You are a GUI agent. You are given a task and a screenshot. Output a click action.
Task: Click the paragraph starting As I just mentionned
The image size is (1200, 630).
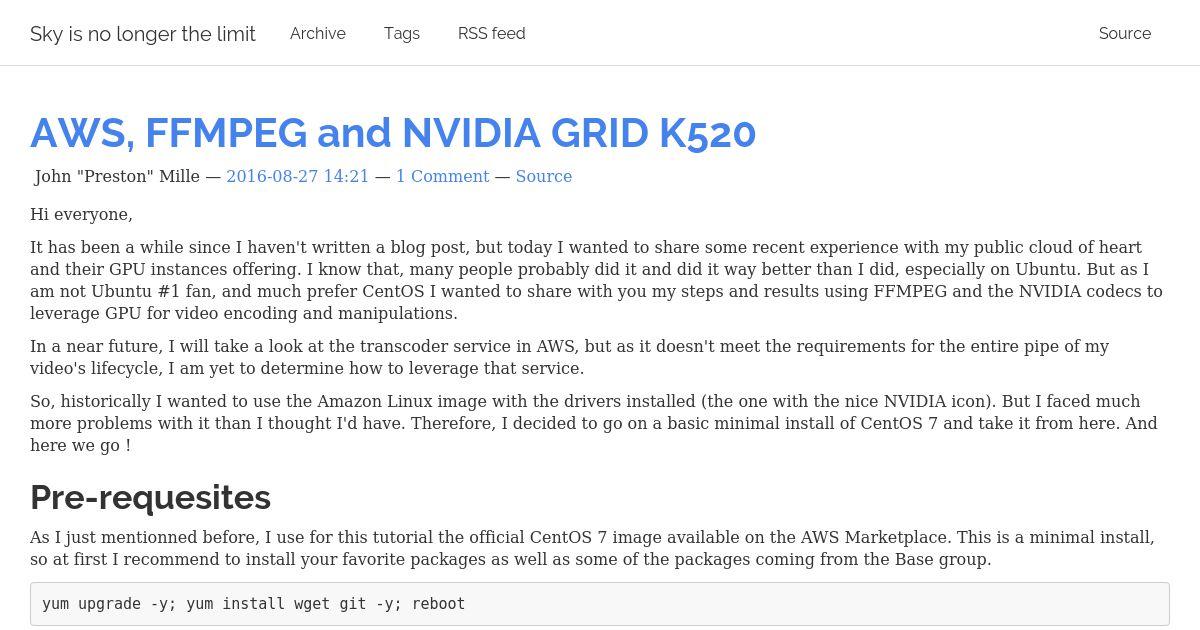coord(592,548)
